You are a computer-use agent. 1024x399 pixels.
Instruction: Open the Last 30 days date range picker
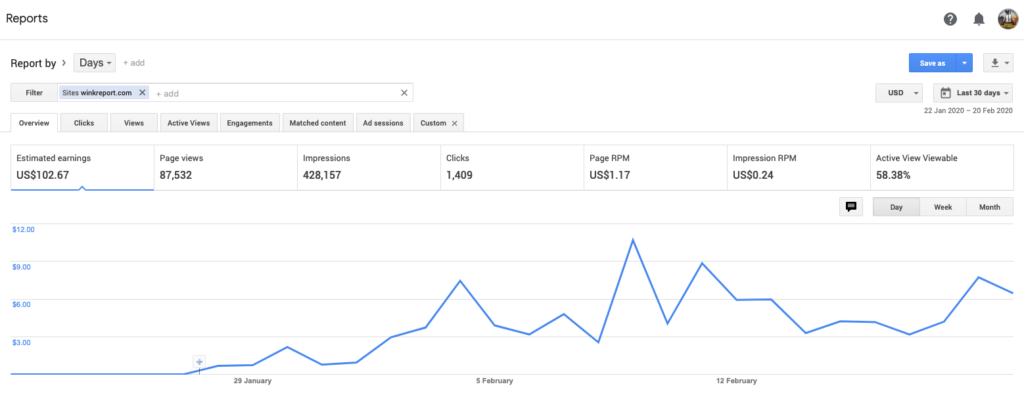point(973,93)
